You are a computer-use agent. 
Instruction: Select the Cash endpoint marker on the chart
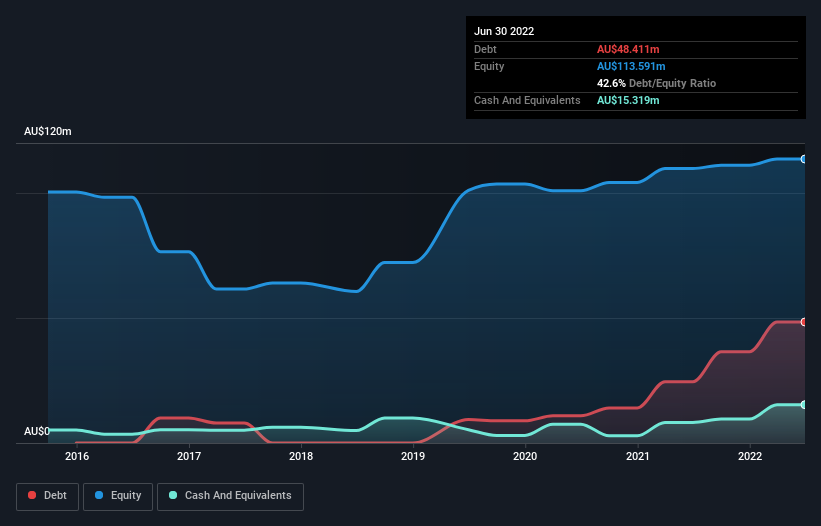click(804, 405)
